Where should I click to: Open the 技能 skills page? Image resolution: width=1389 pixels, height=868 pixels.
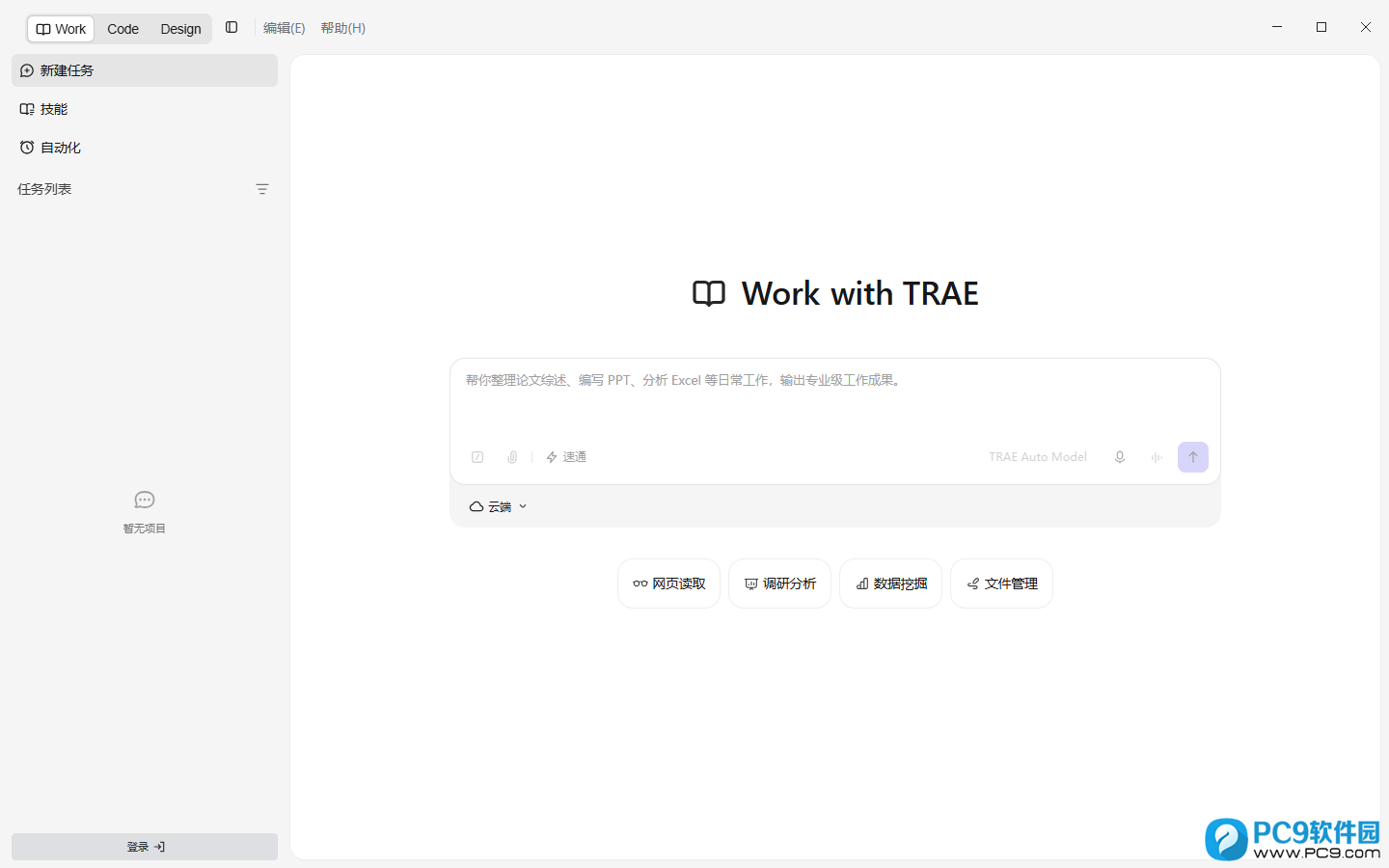coord(145,109)
